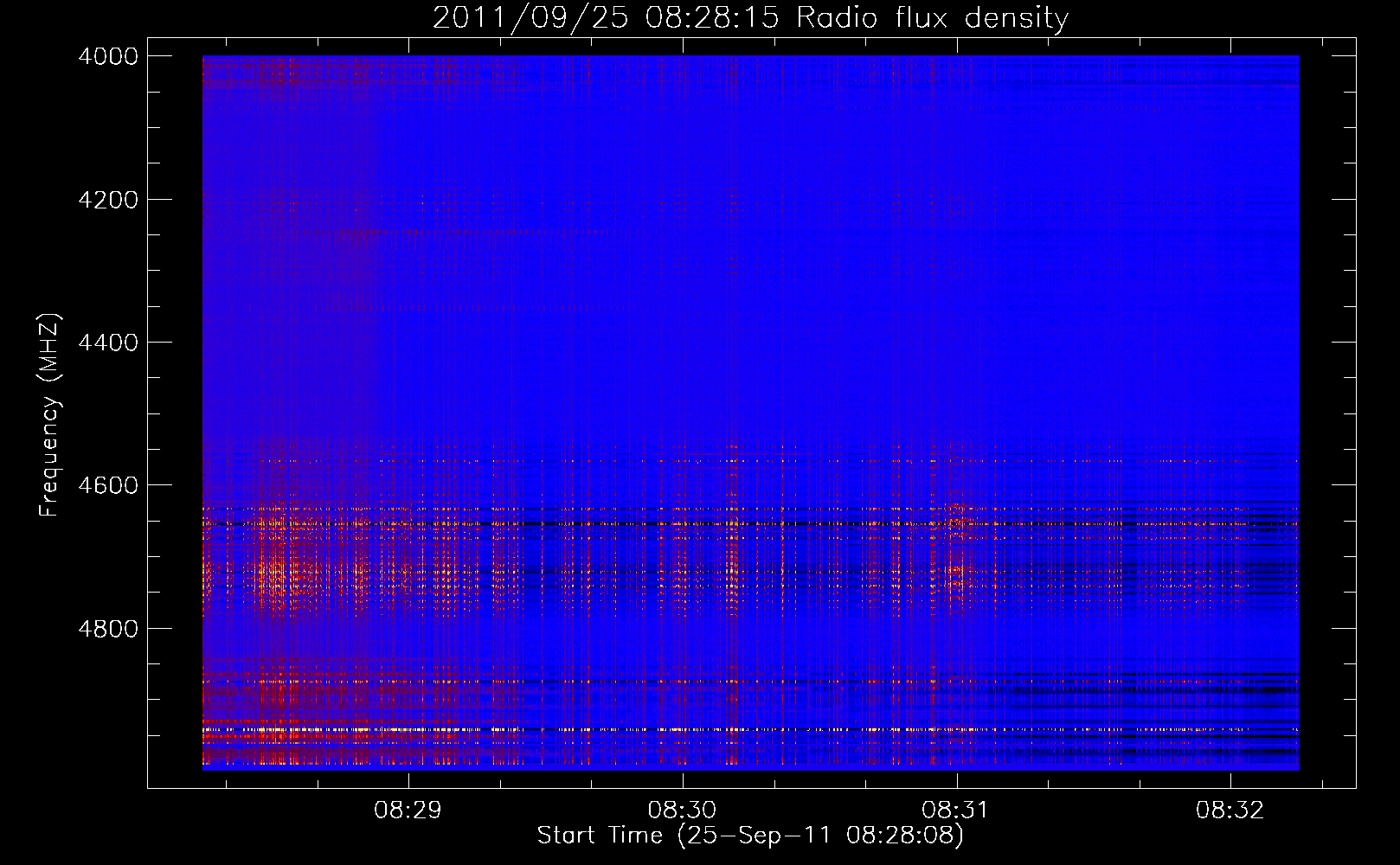Click the 08:29 time tick label
This screenshot has height=865, width=1400.
pos(408,811)
